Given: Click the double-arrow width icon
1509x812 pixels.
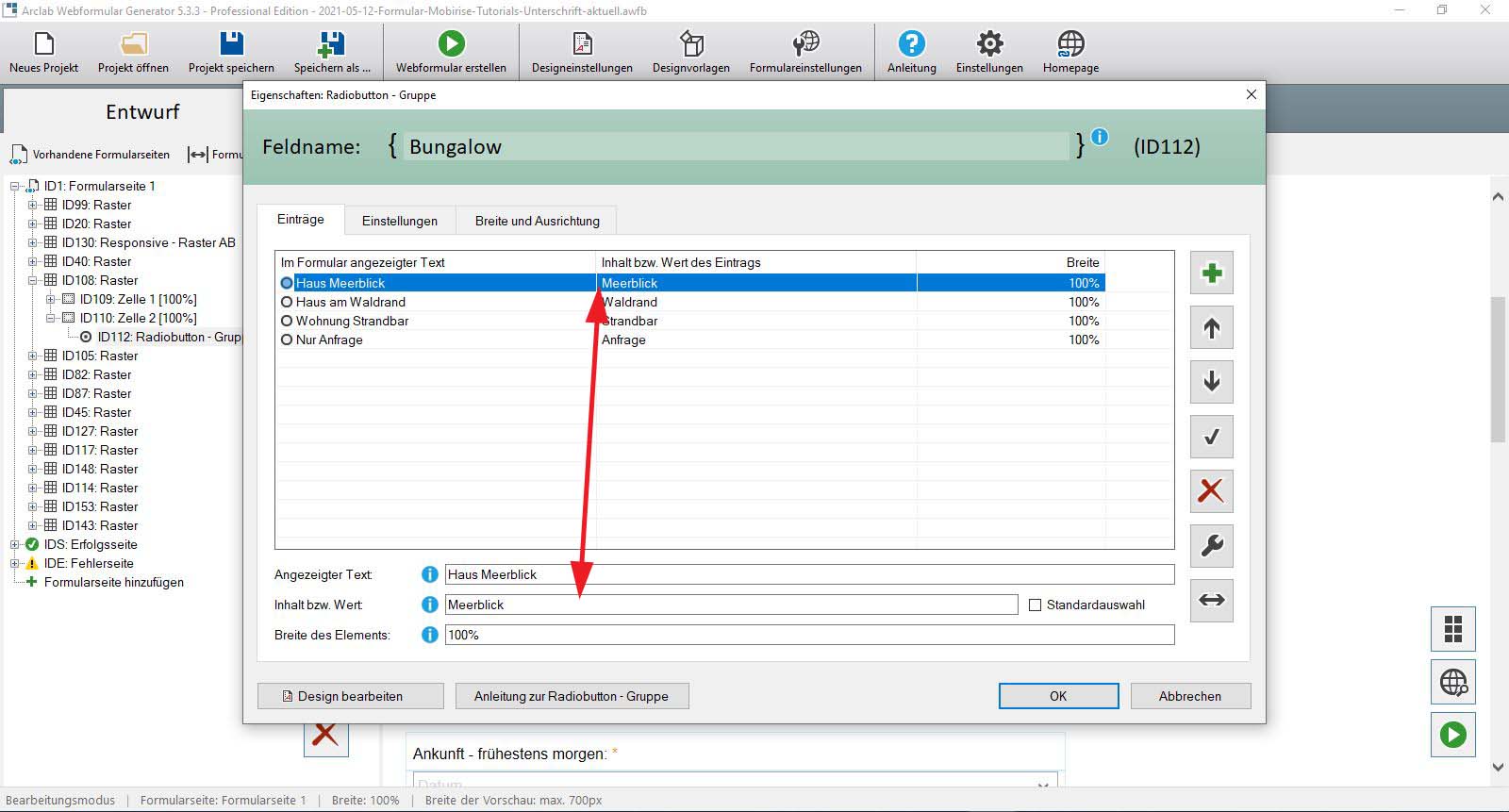Looking at the screenshot, I should [1212, 600].
